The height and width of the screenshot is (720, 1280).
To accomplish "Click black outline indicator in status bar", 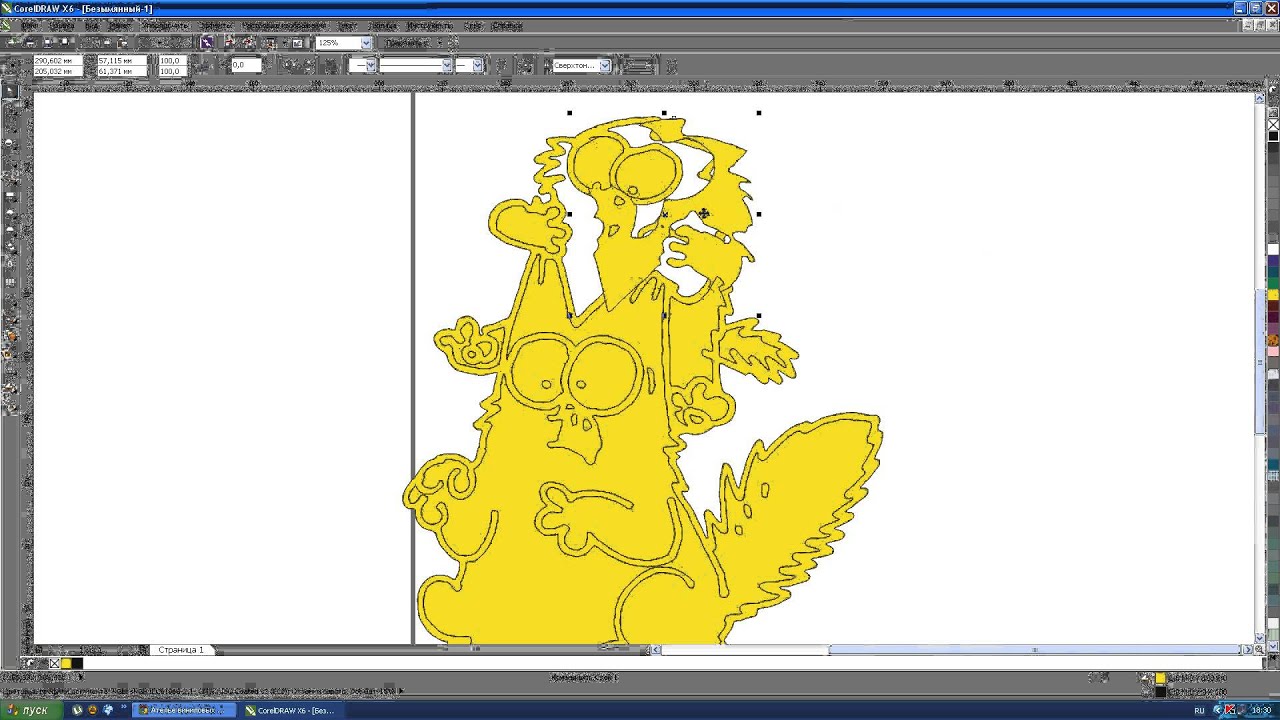I will tap(1160, 692).
